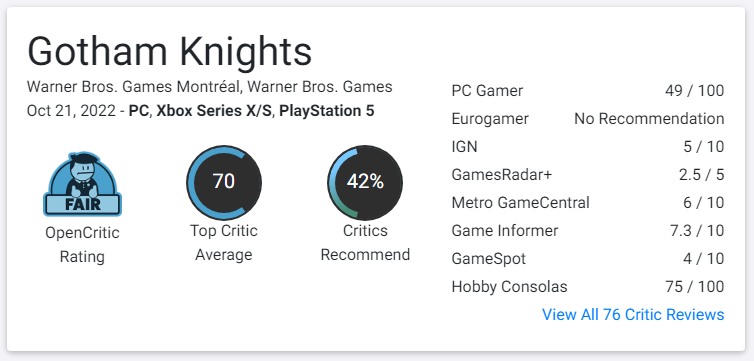Open the Gotham Knights title

(170, 51)
